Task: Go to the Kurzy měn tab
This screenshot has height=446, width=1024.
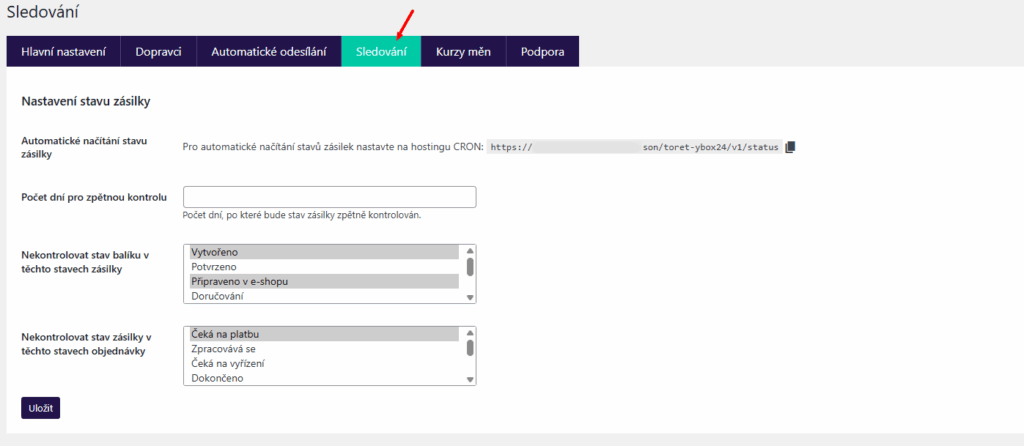Action: click(x=463, y=52)
